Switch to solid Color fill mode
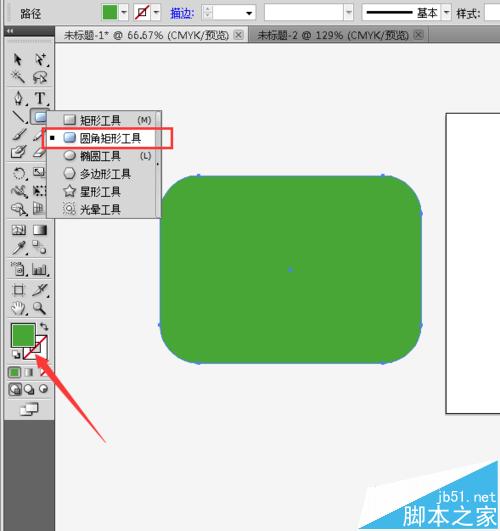The height and width of the screenshot is (531, 500). pyautogui.click(x=15, y=373)
